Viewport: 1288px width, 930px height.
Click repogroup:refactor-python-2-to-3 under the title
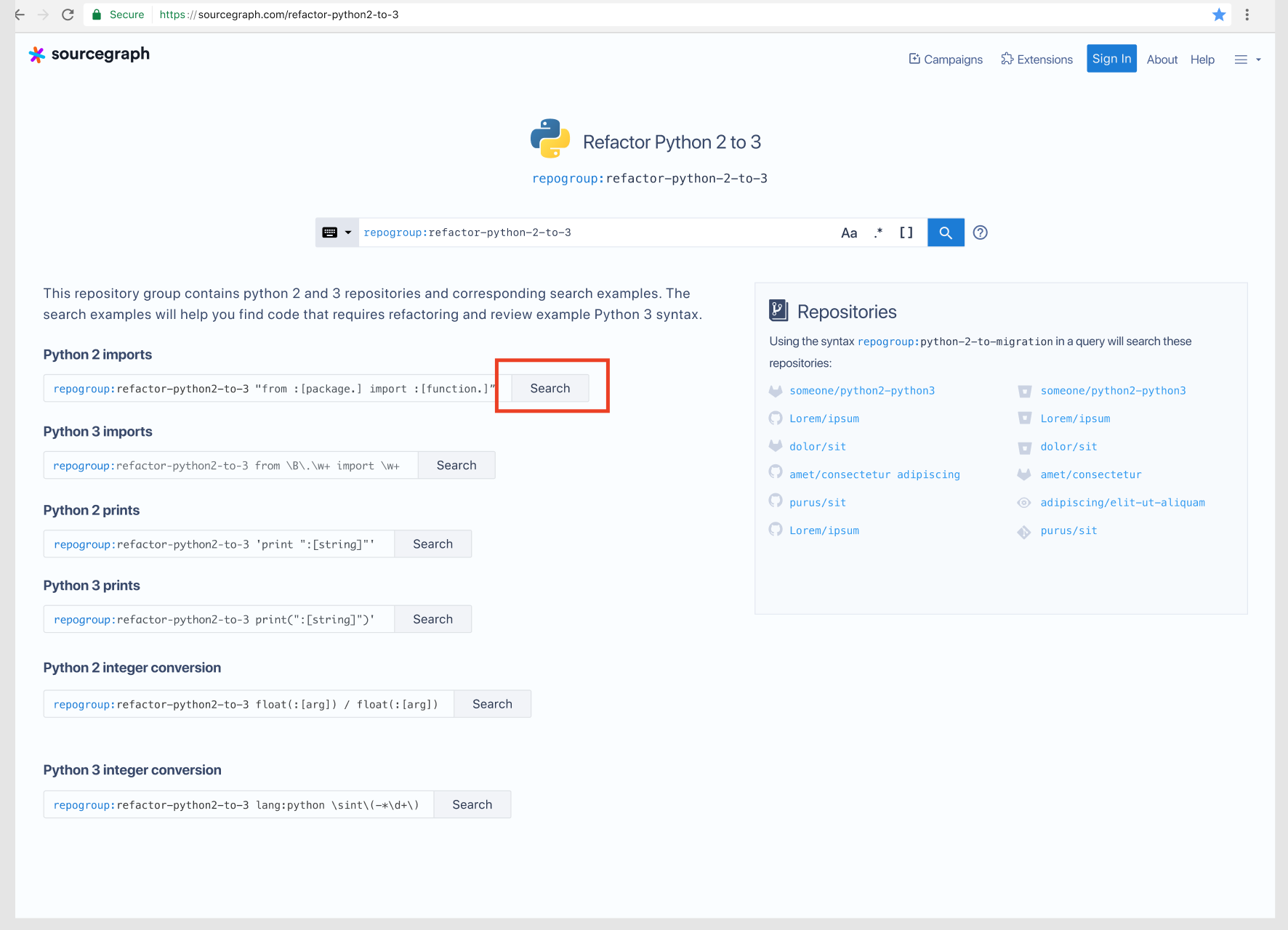pos(650,179)
